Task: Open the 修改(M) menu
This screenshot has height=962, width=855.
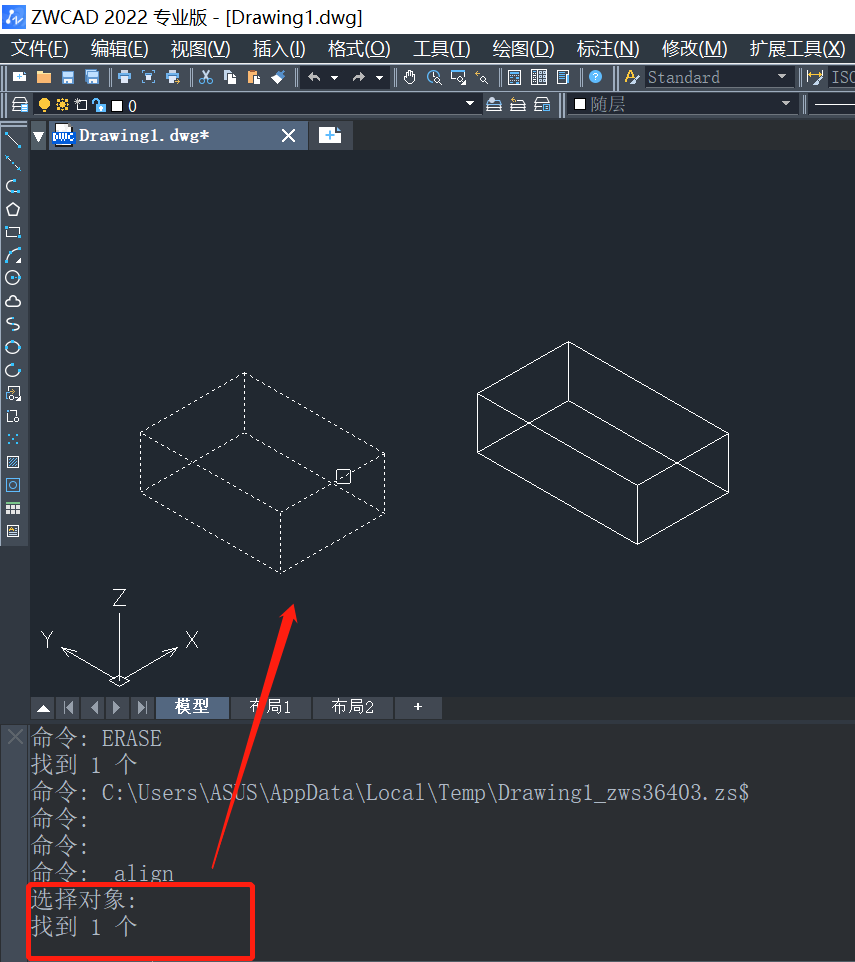Action: [x=694, y=48]
